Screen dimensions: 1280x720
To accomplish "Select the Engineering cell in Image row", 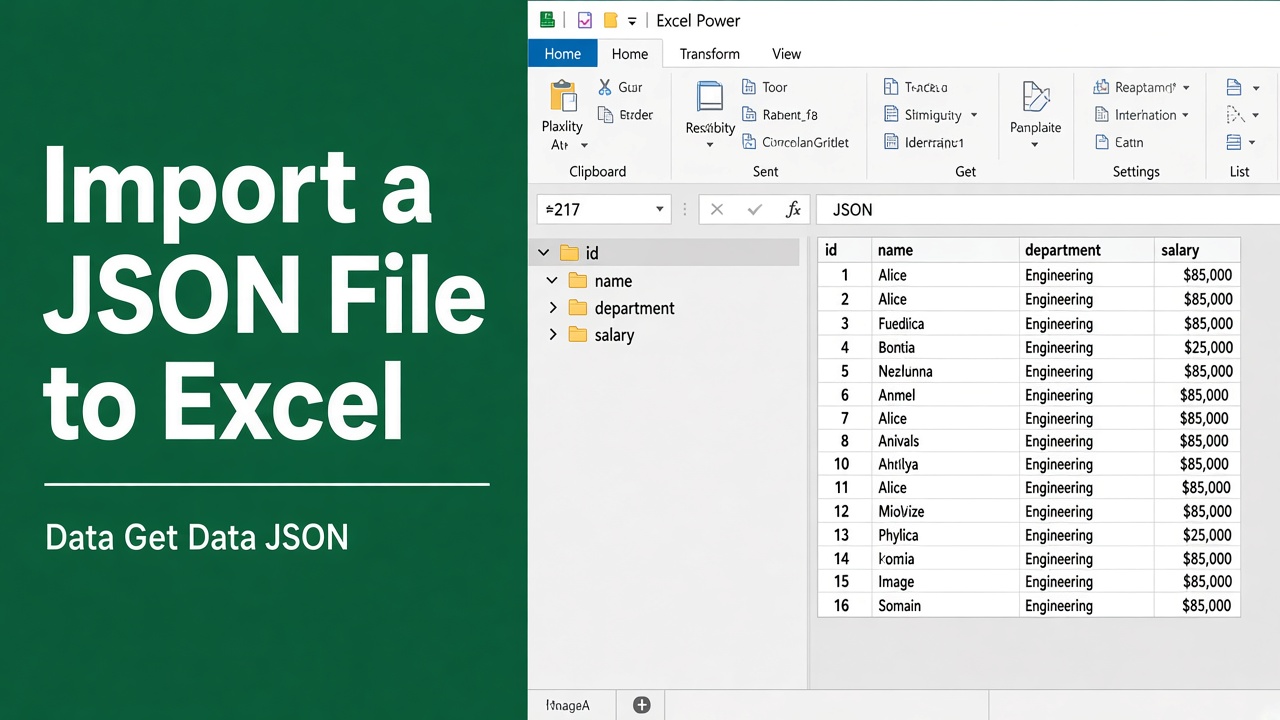I will tap(1086, 581).
